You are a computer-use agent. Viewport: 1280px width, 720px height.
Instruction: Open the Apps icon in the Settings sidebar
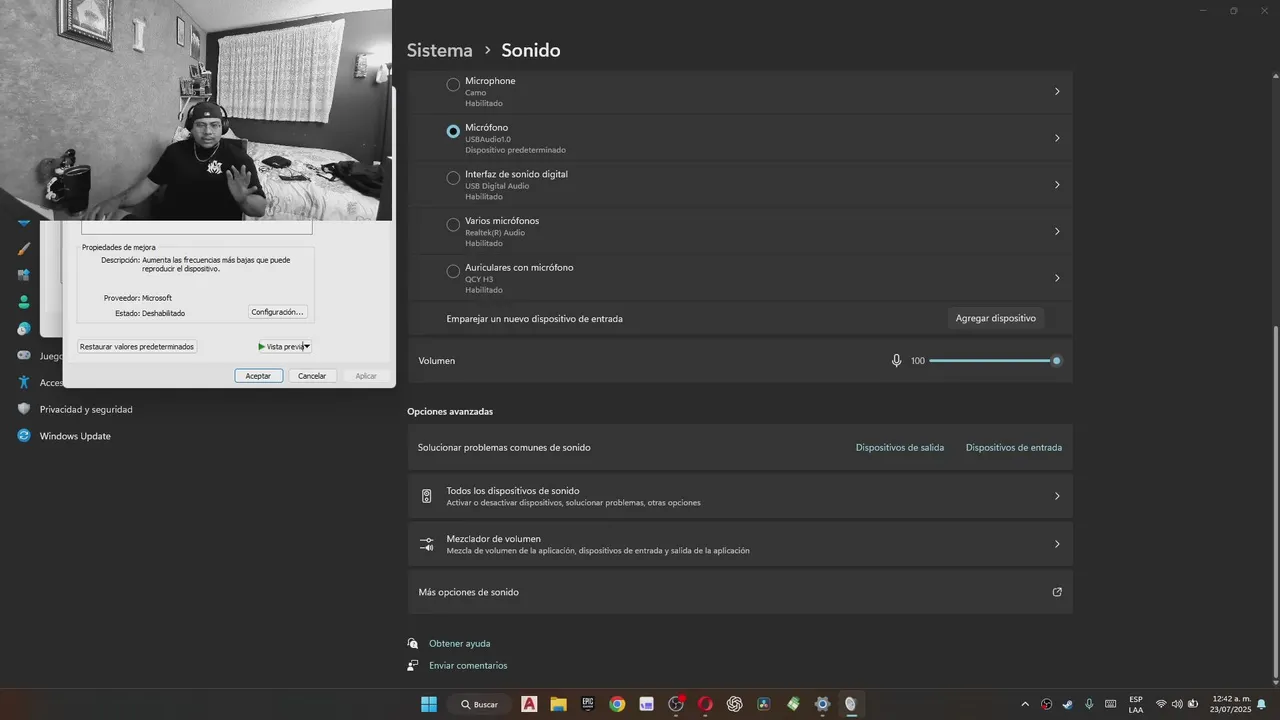click(24, 275)
